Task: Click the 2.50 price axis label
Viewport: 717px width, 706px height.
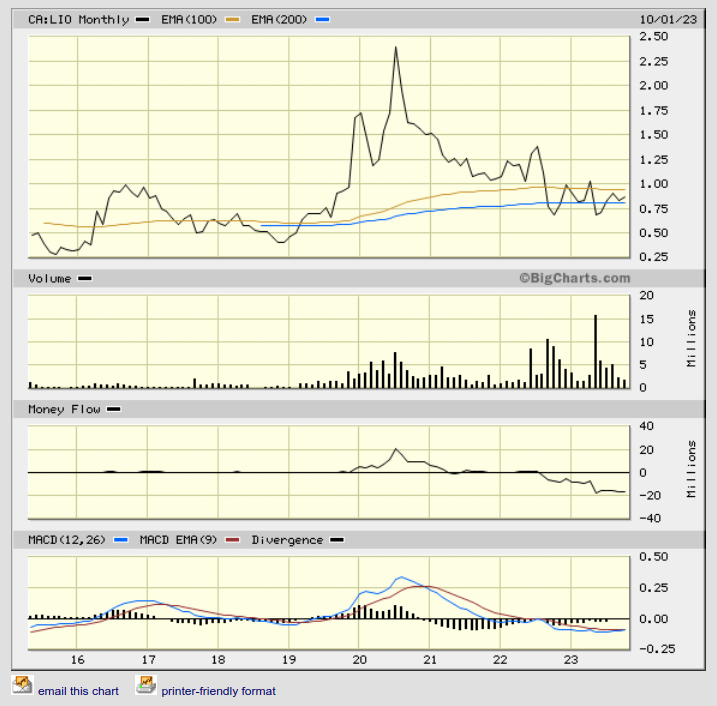Action: point(653,36)
